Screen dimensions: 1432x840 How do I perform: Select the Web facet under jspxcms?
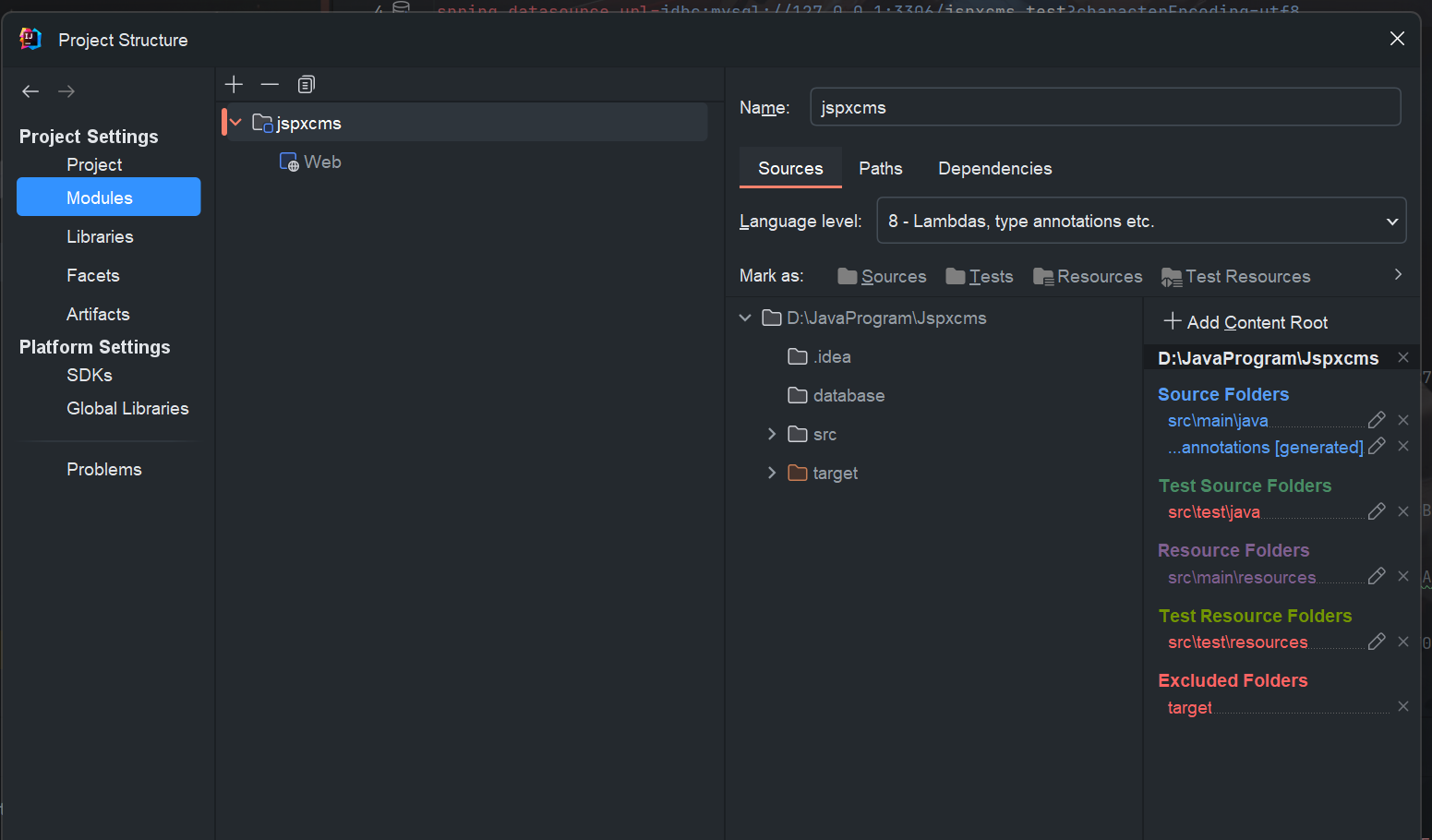(321, 162)
